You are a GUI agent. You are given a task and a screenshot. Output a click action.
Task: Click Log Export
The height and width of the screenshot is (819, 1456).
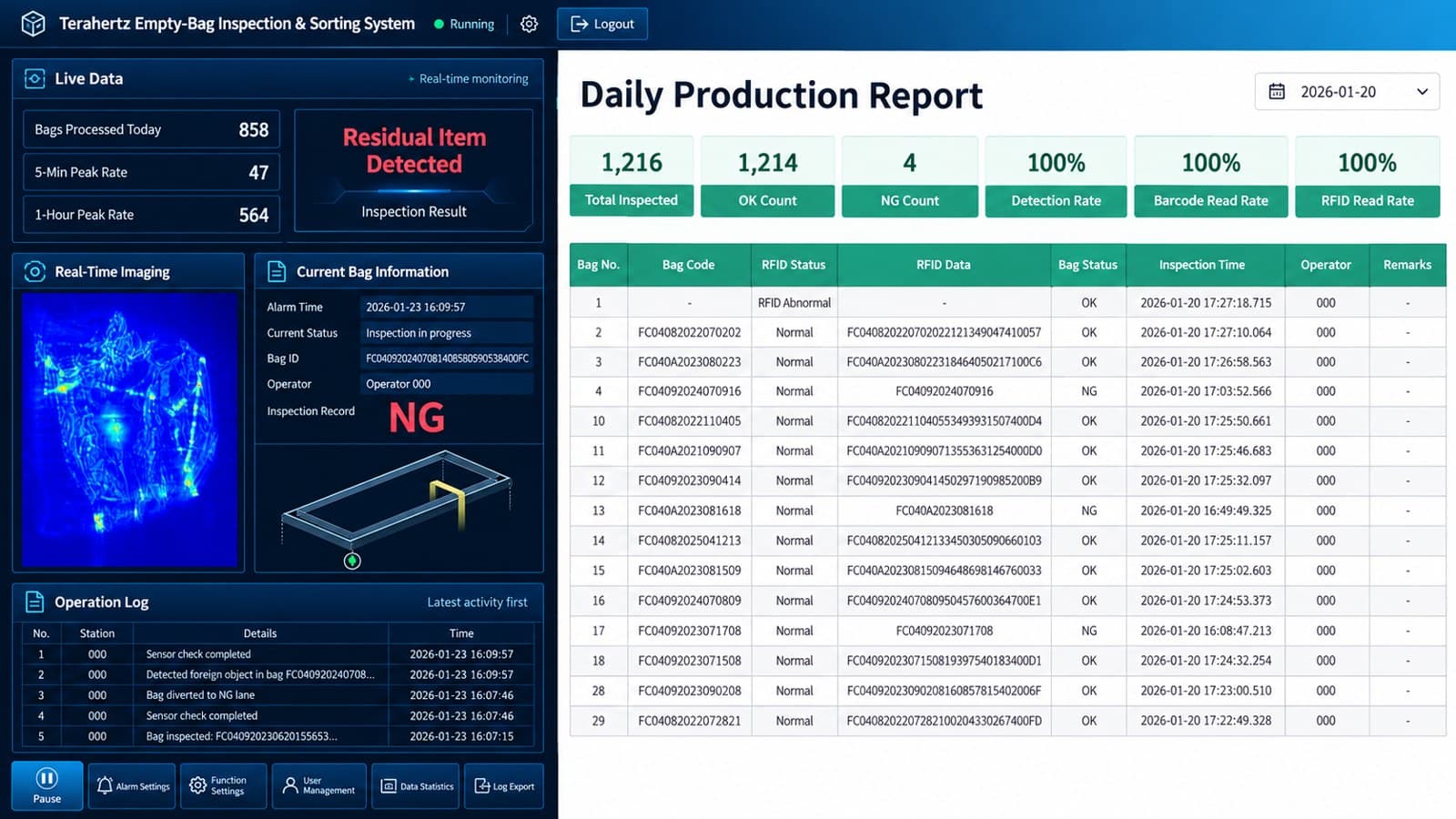(504, 786)
